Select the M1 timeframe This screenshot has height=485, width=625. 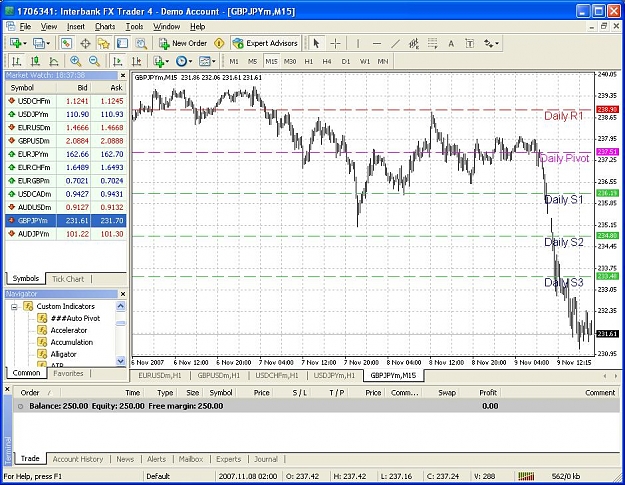234,61
